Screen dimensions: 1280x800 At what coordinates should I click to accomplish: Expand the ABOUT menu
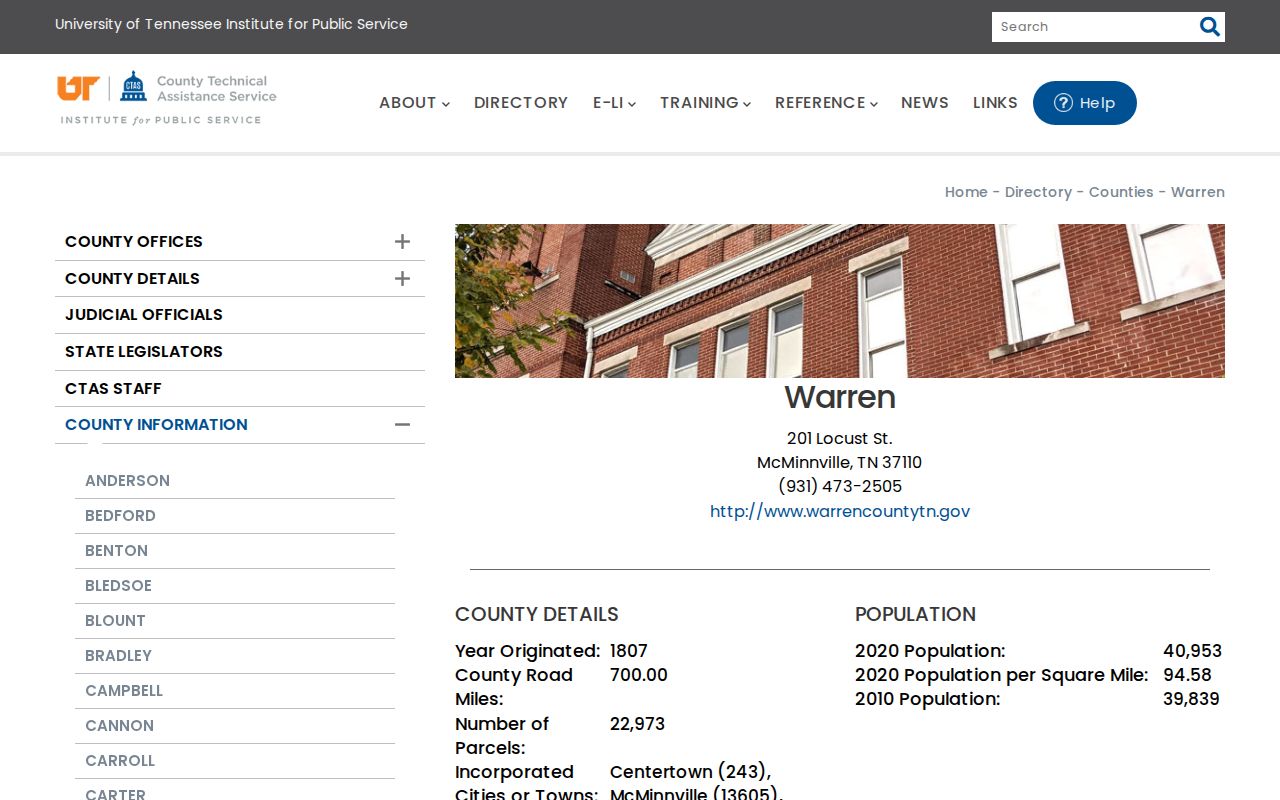click(x=414, y=103)
